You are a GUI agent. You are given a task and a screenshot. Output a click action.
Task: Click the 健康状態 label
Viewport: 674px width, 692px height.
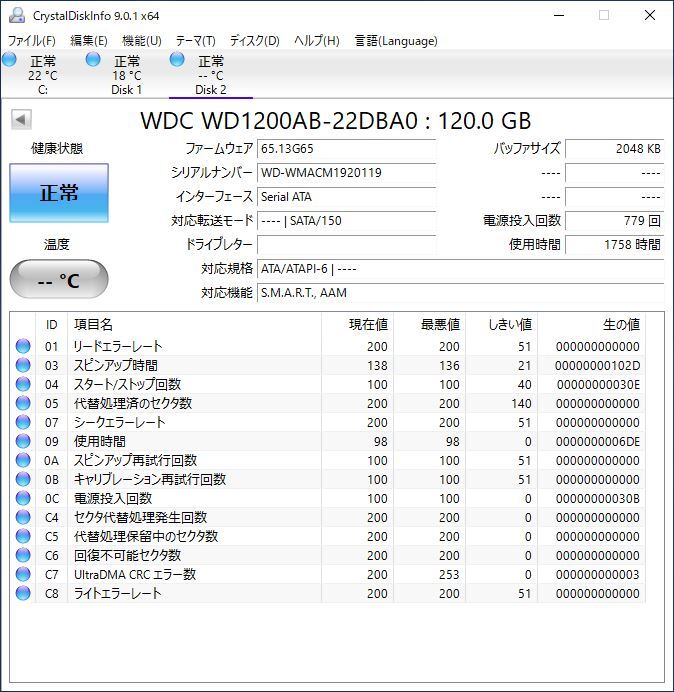click(57, 148)
